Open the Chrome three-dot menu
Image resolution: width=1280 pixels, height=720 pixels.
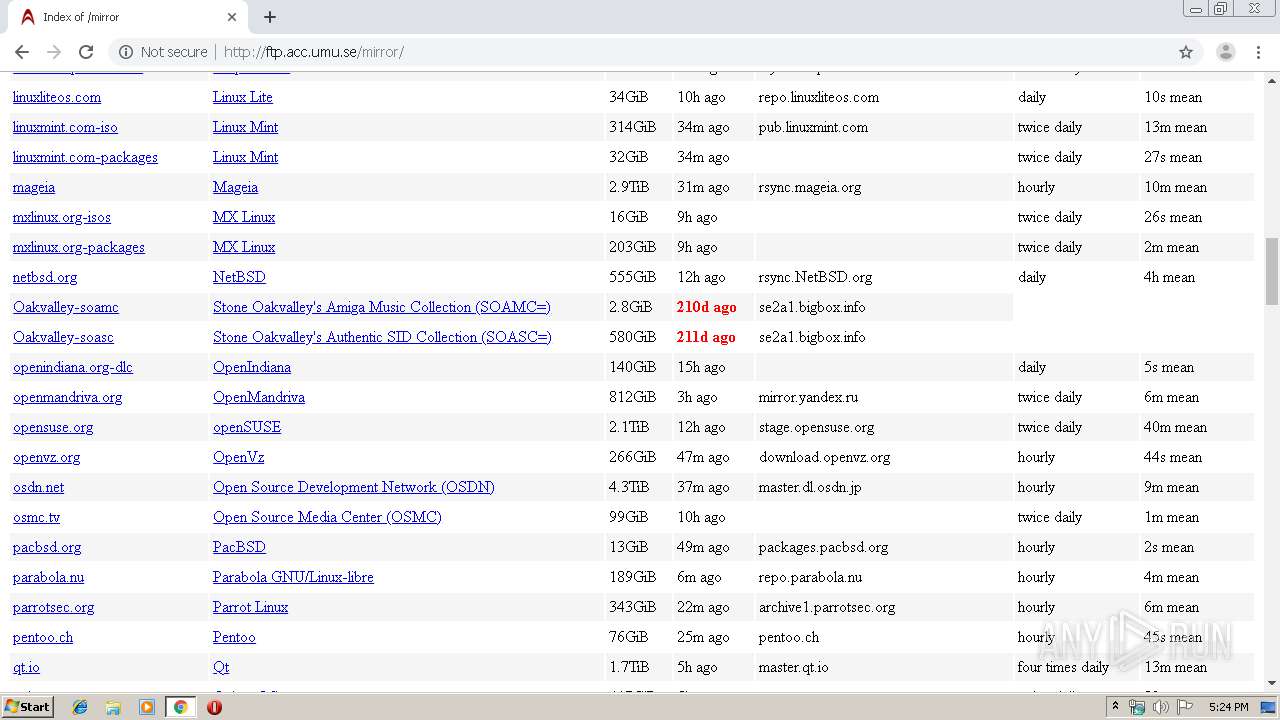(1258, 52)
